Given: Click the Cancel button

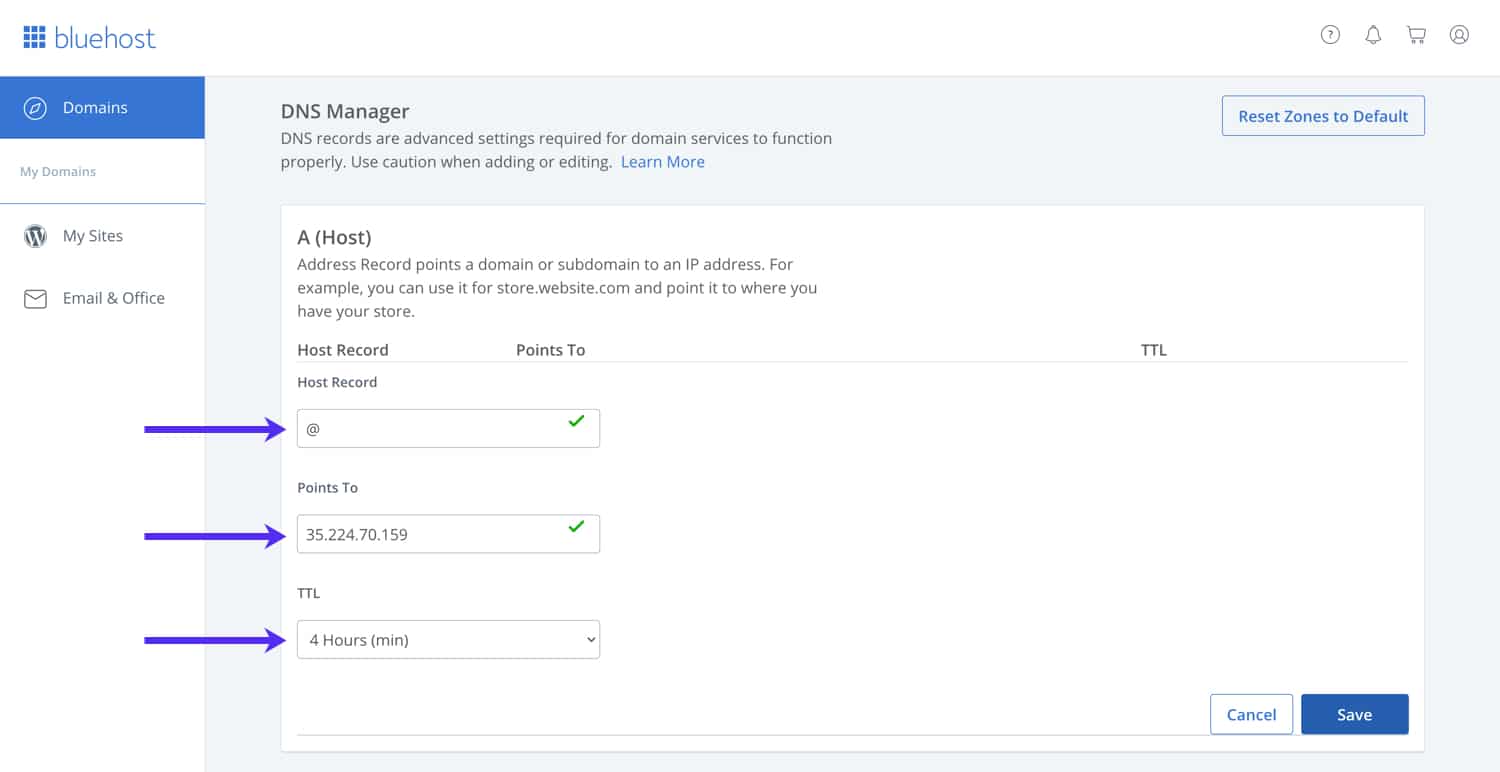Looking at the screenshot, I should click(x=1251, y=714).
